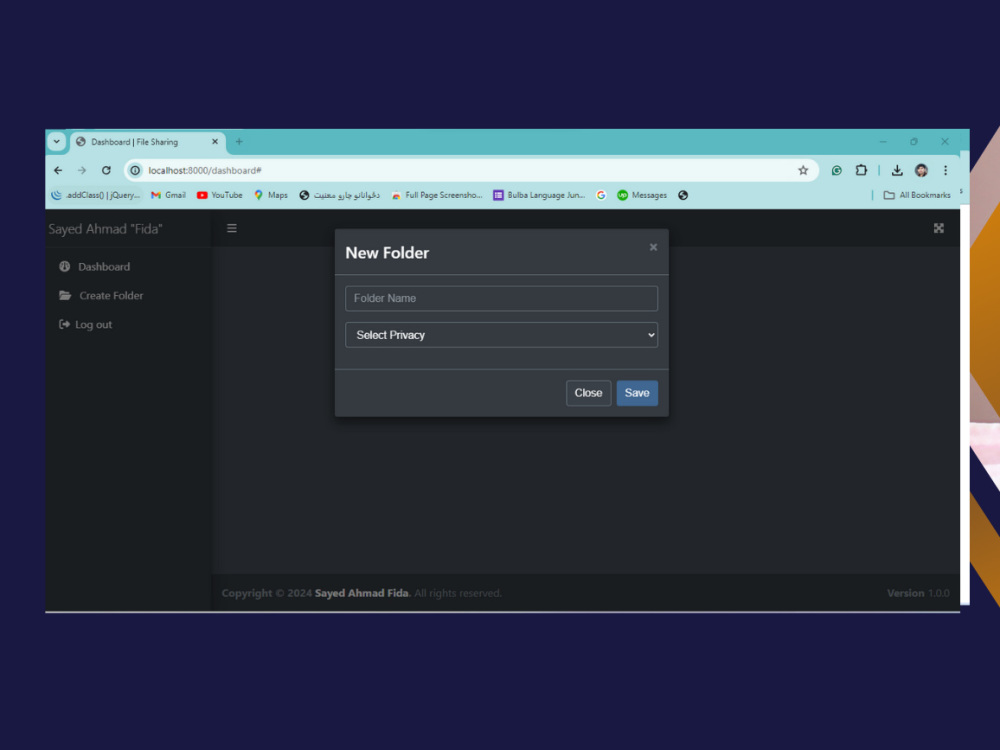Open a new browser tab
The width and height of the screenshot is (1000, 750).
239,142
